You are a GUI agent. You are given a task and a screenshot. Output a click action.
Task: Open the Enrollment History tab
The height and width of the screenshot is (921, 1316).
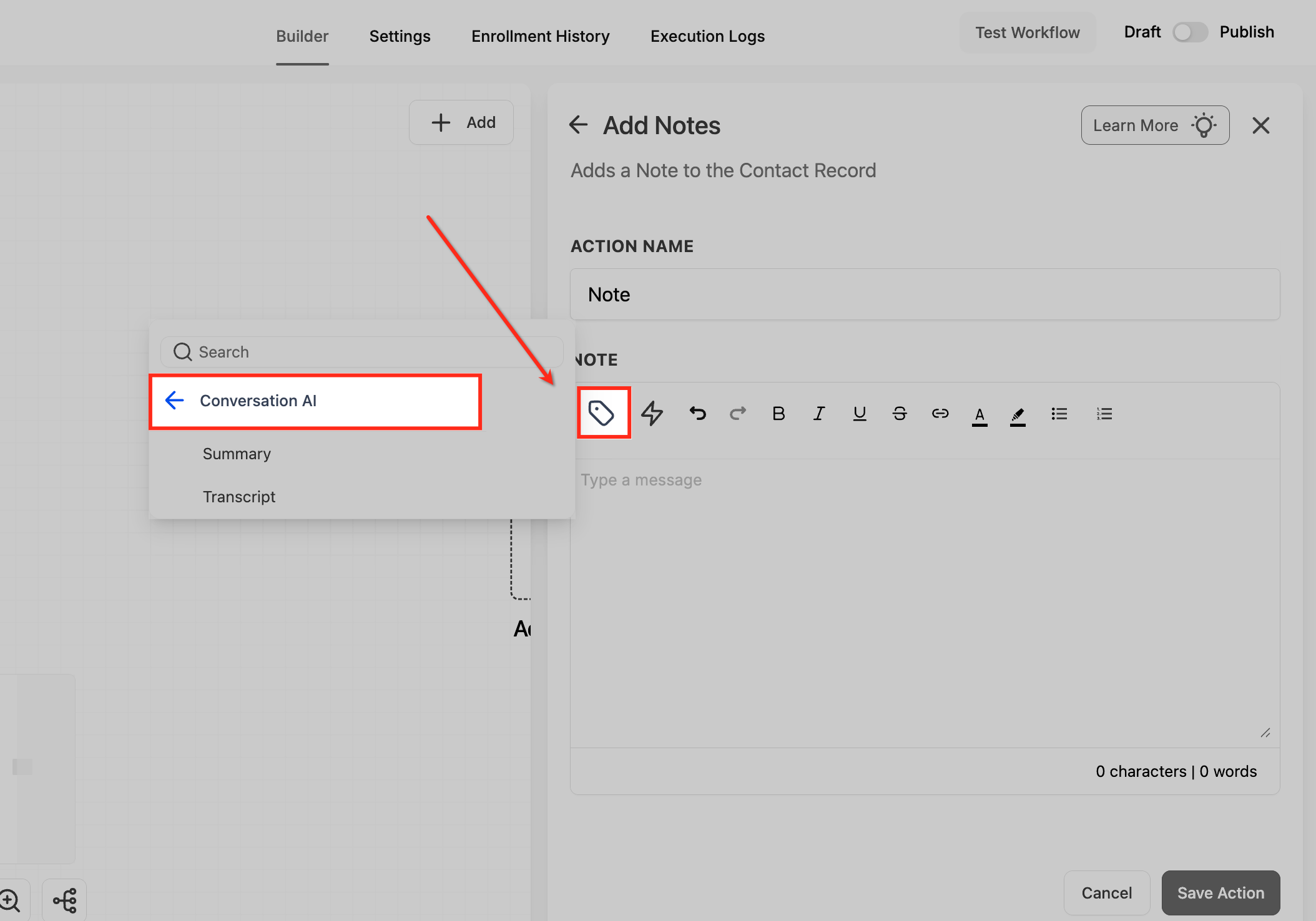pyautogui.click(x=540, y=36)
